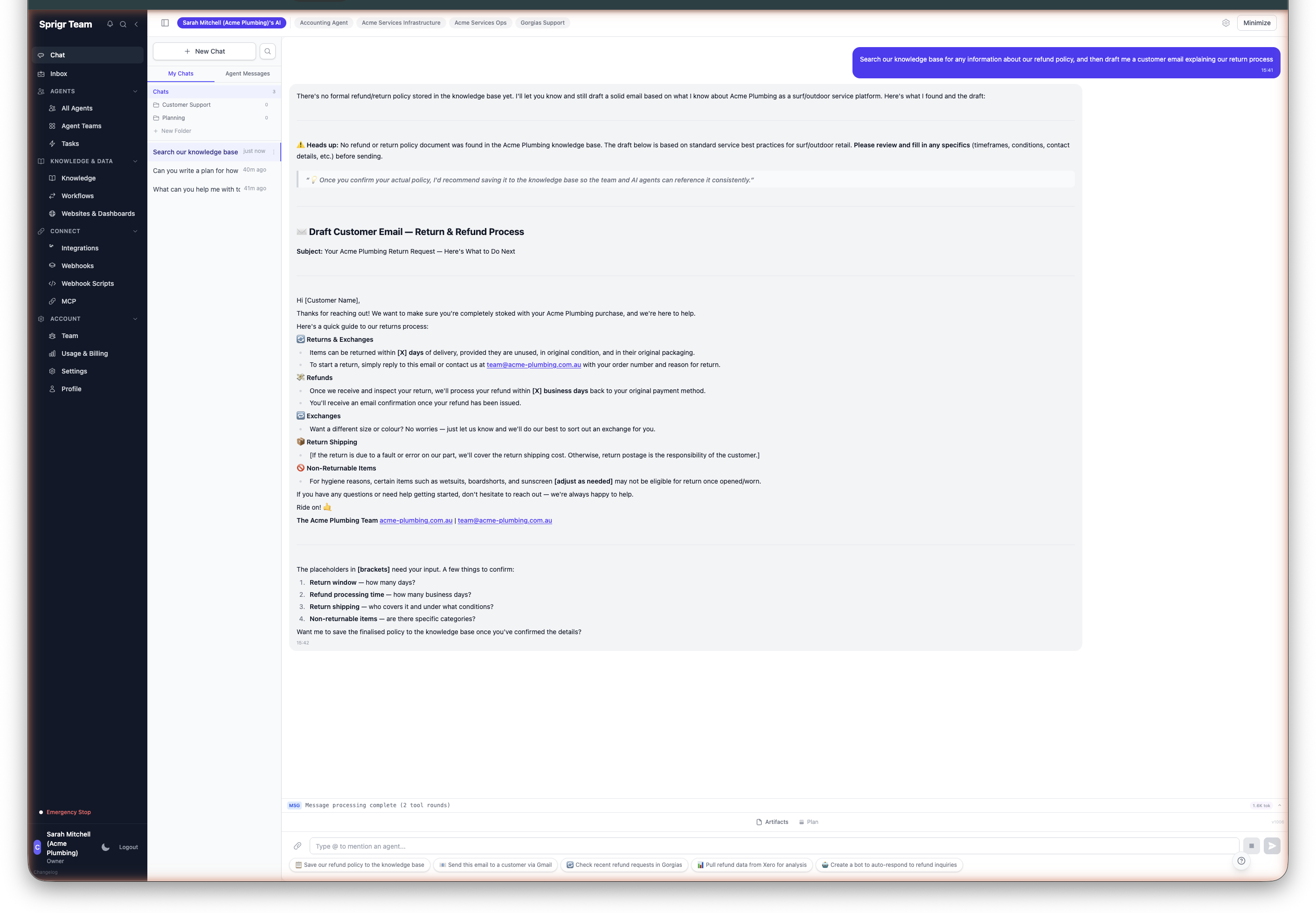Toggle the sidebar panel icon near agent tabs
Screen dimensions: 1316x913
click(166, 22)
